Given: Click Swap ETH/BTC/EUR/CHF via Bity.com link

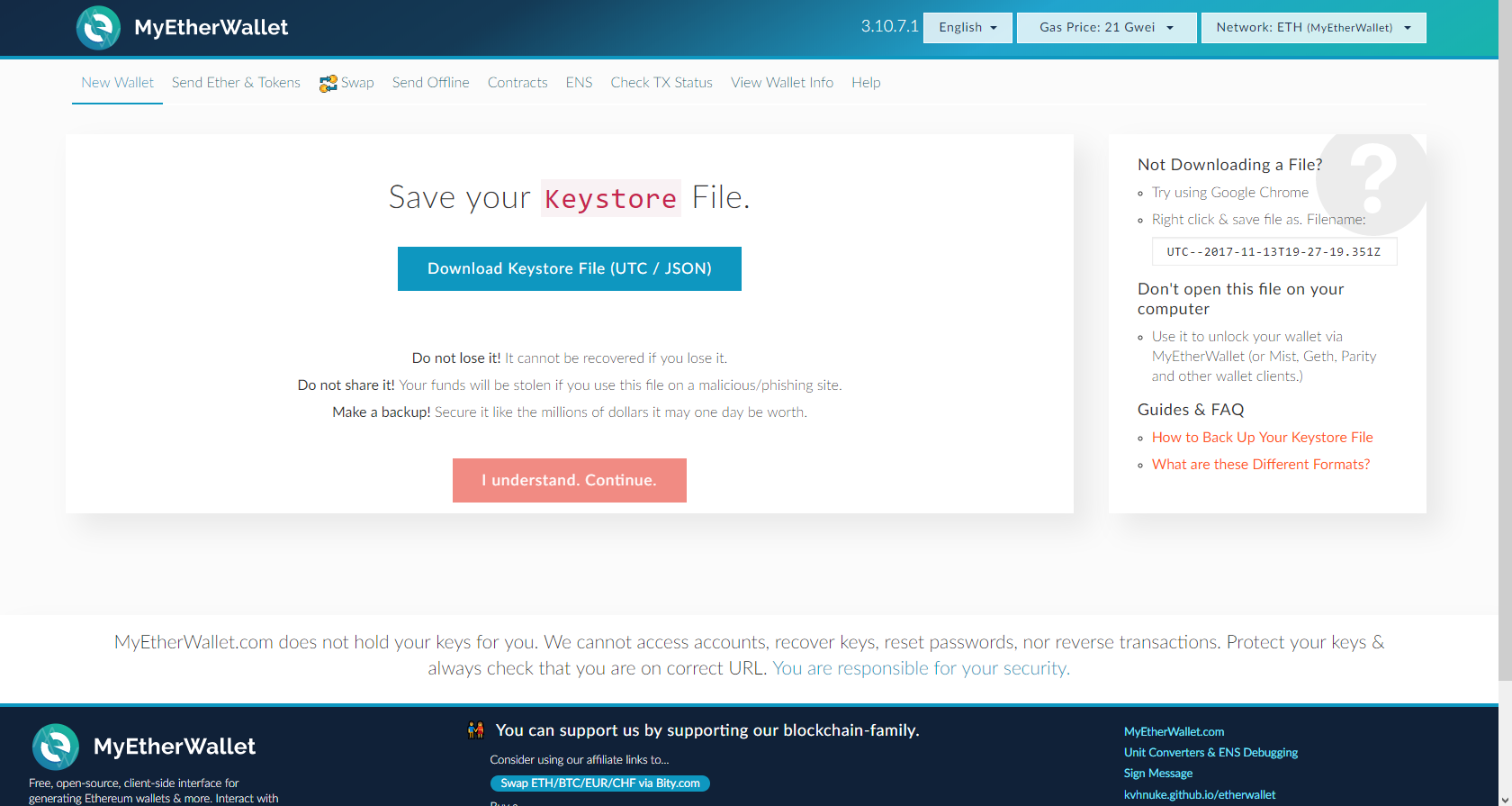Looking at the screenshot, I should click(x=600, y=783).
